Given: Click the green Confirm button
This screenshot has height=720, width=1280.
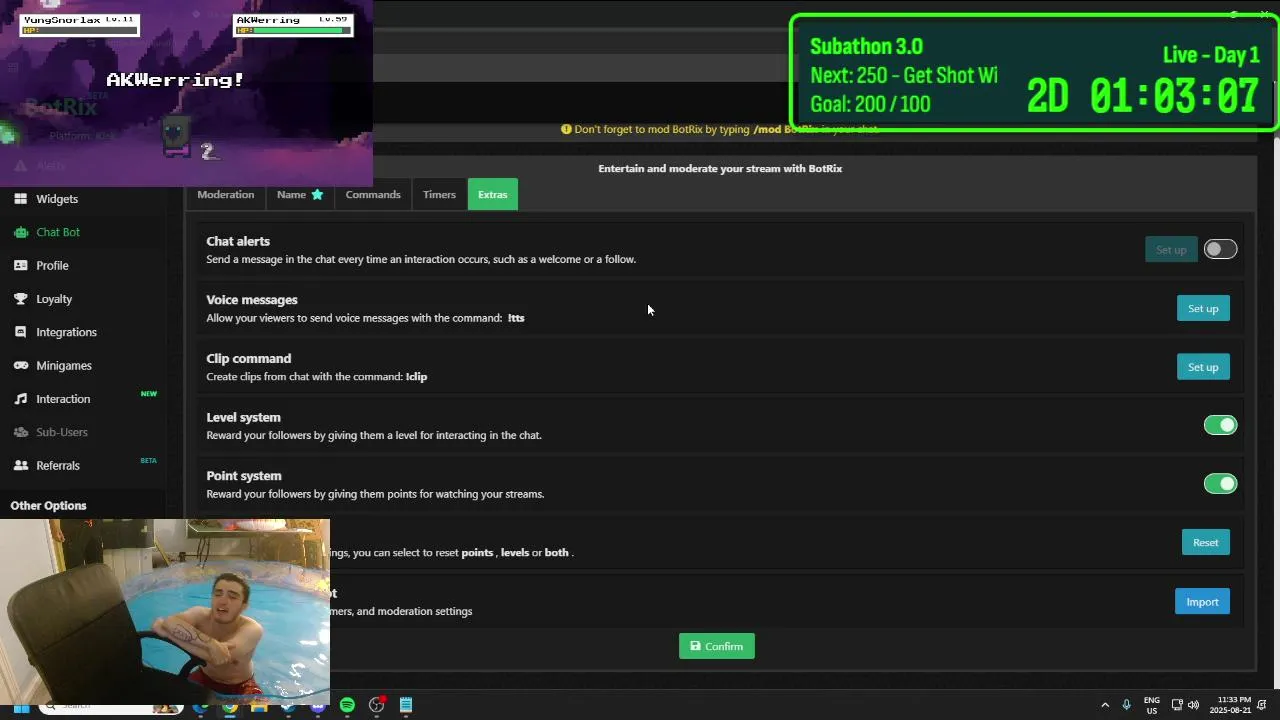Looking at the screenshot, I should [717, 647].
